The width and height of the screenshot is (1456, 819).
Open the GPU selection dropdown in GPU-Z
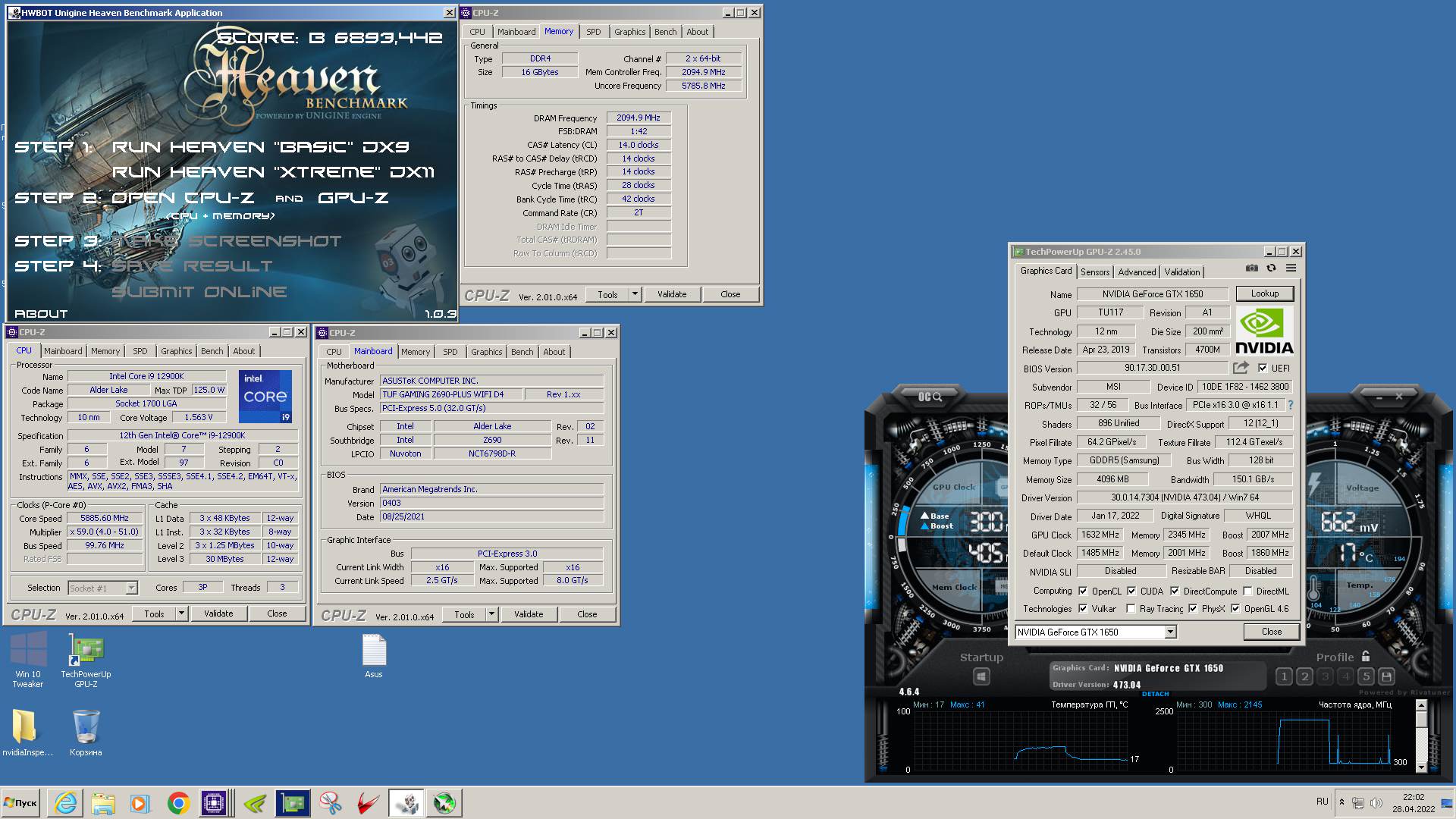[1170, 632]
